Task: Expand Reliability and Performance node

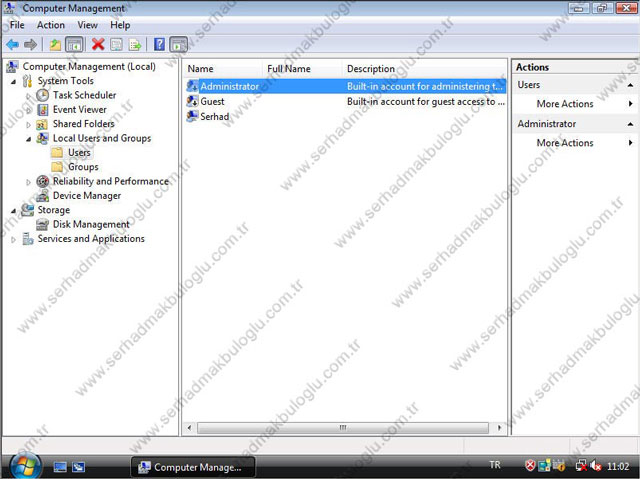Action: pyautogui.click(x=28, y=182)
